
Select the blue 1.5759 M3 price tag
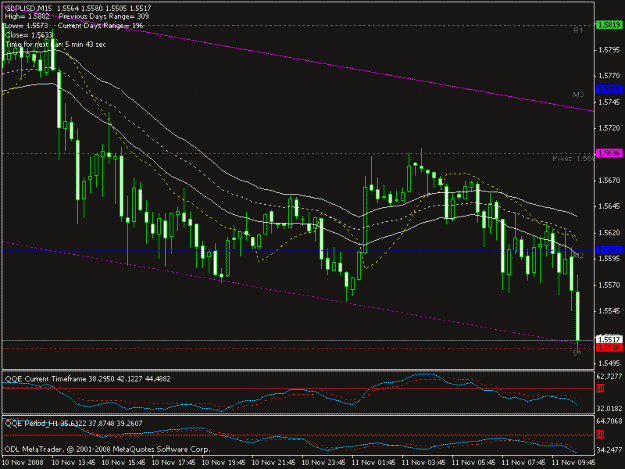coord(609,89)
